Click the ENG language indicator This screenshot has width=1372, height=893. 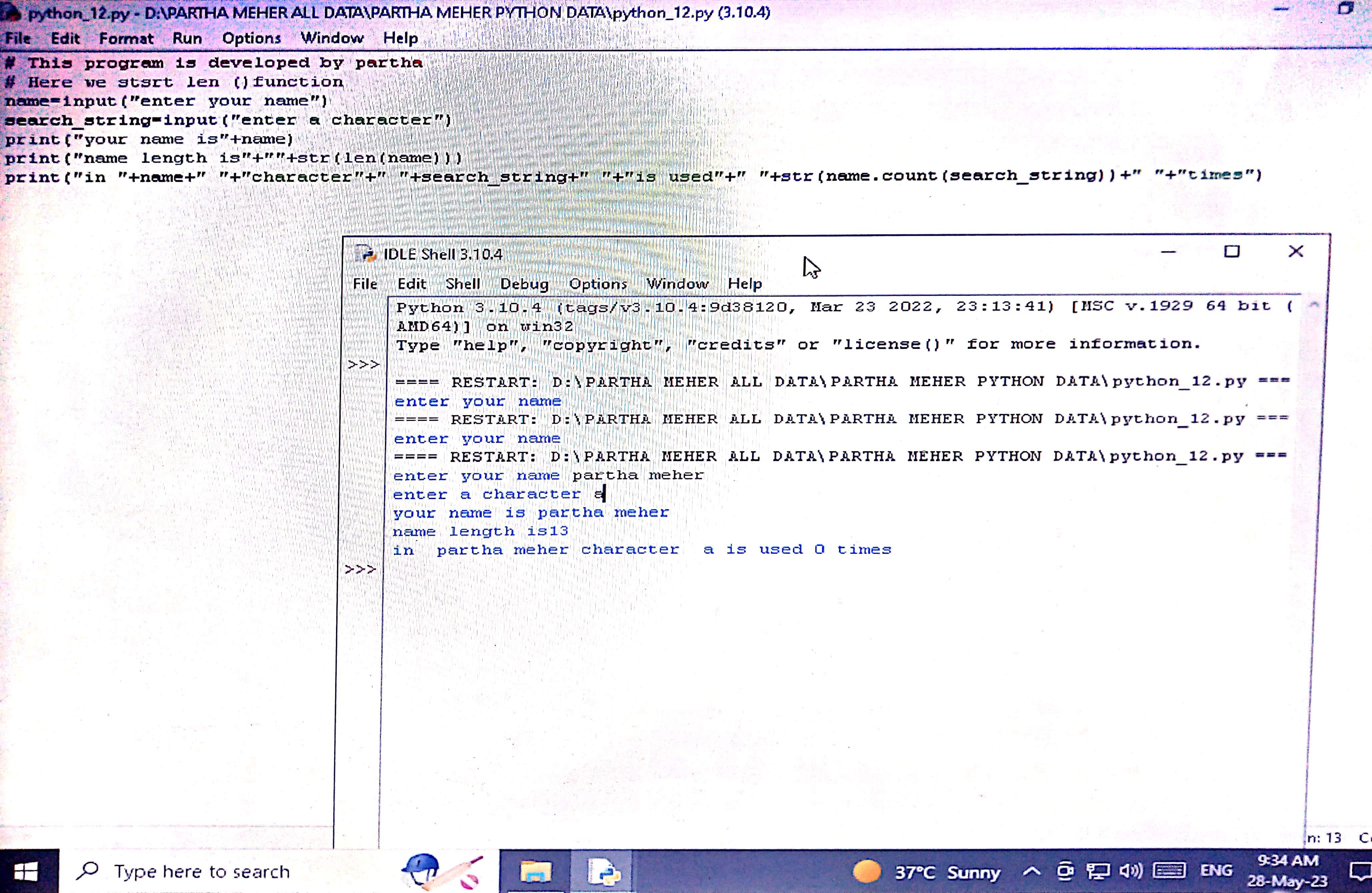tap(1216, 871)
